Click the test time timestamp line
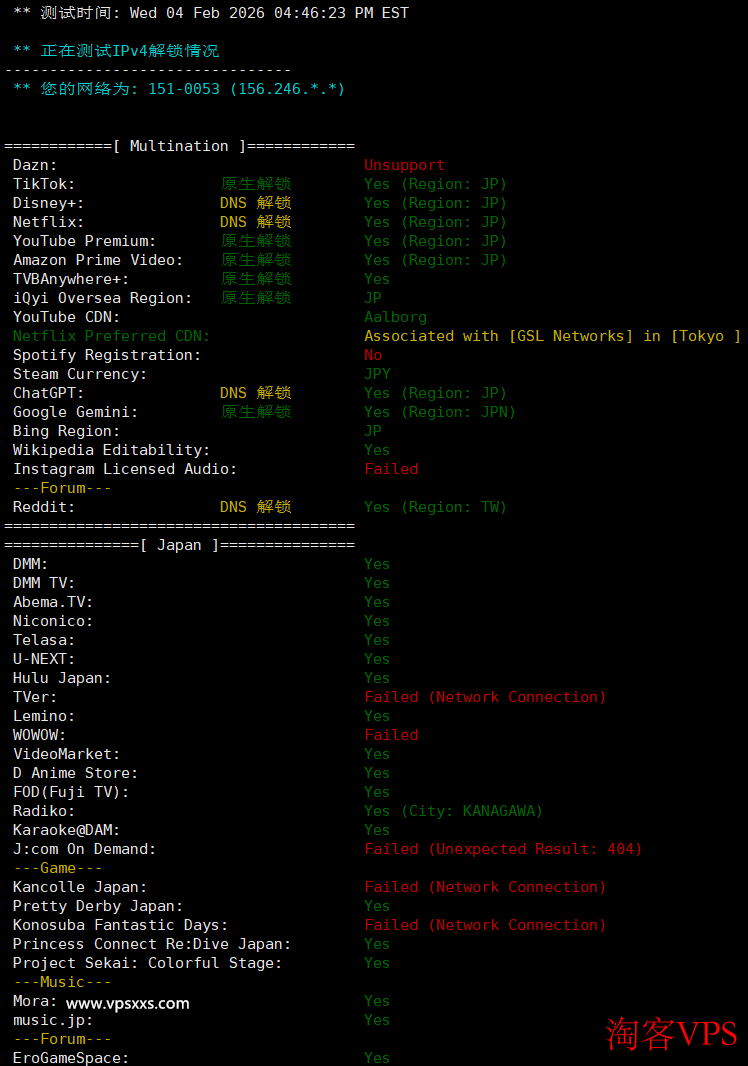748x1066 pixels. (211, 13)
